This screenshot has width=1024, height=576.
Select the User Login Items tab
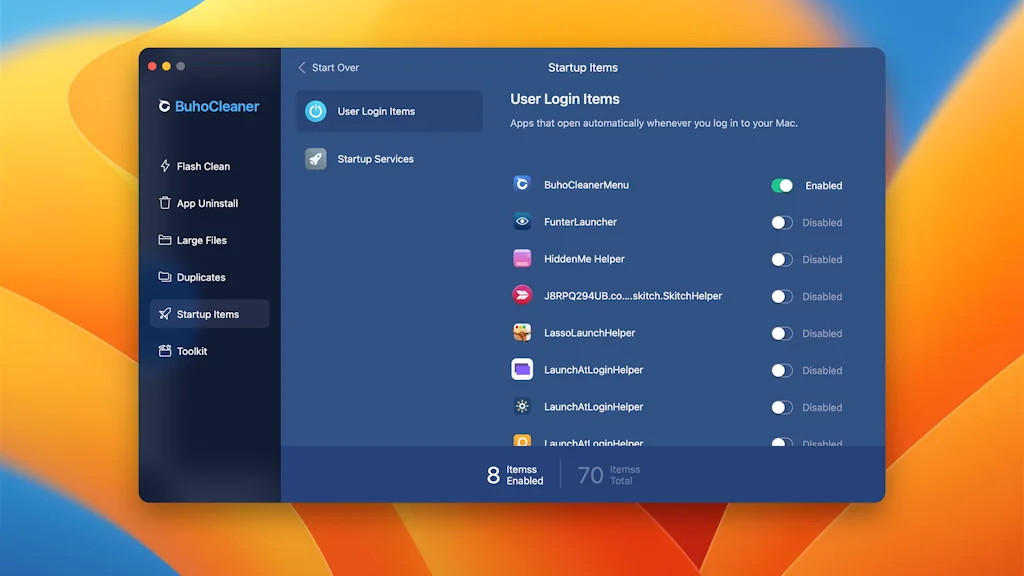coord(388,112)
